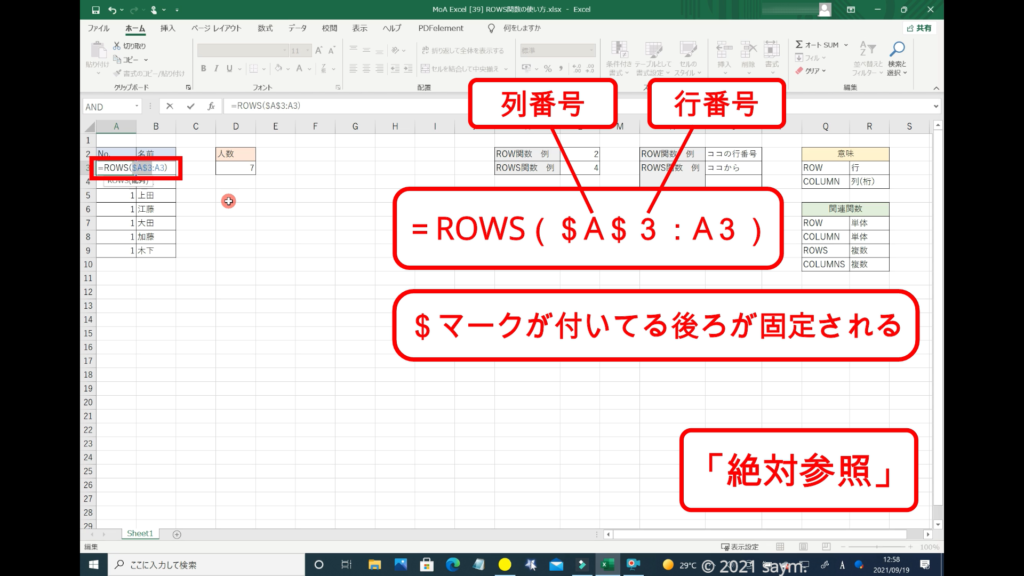1024x576 pixels.
Task: Open the Undo history dropdown arrow
Action: 123,10
